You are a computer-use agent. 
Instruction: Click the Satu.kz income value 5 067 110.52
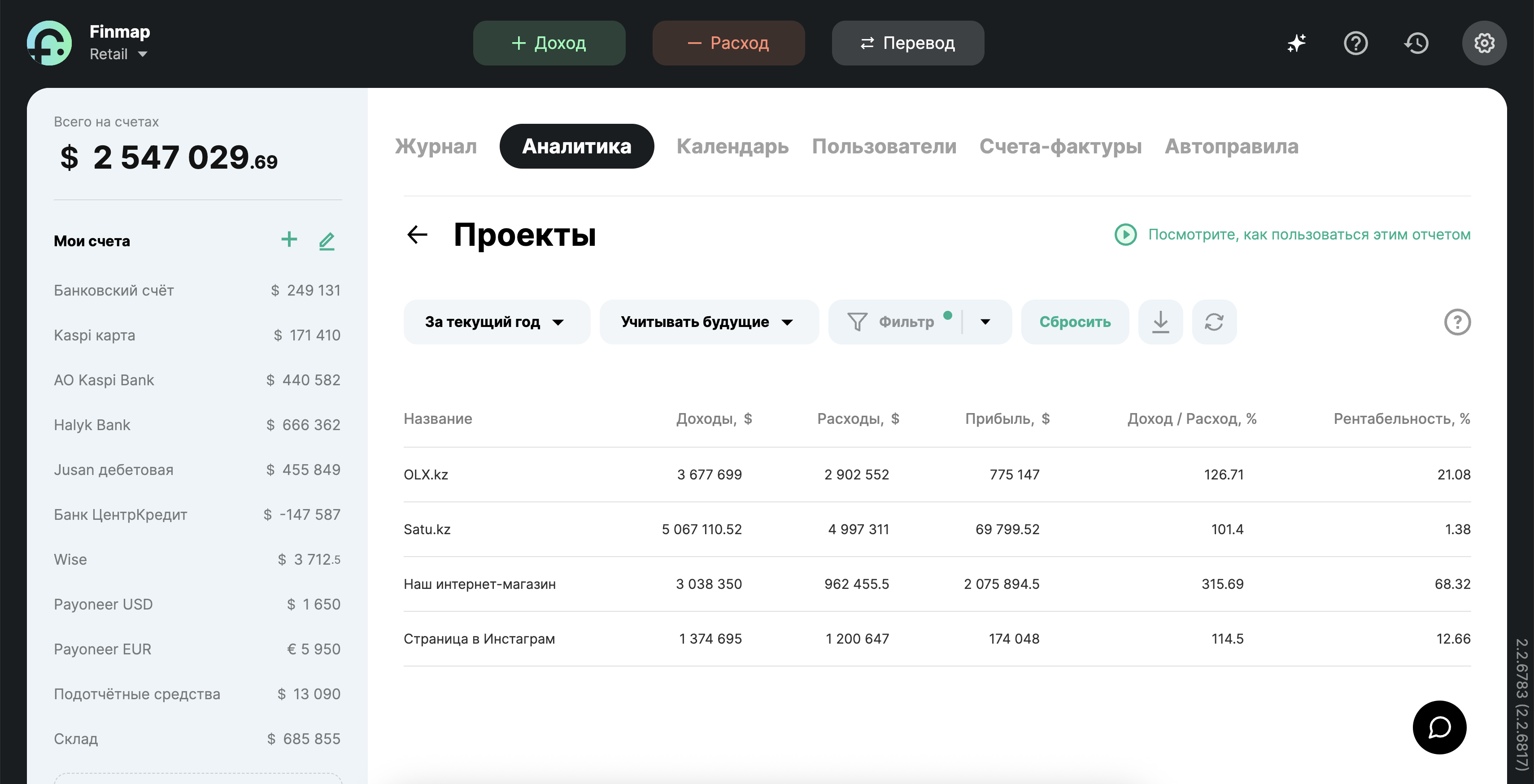(x=702, y=529)
